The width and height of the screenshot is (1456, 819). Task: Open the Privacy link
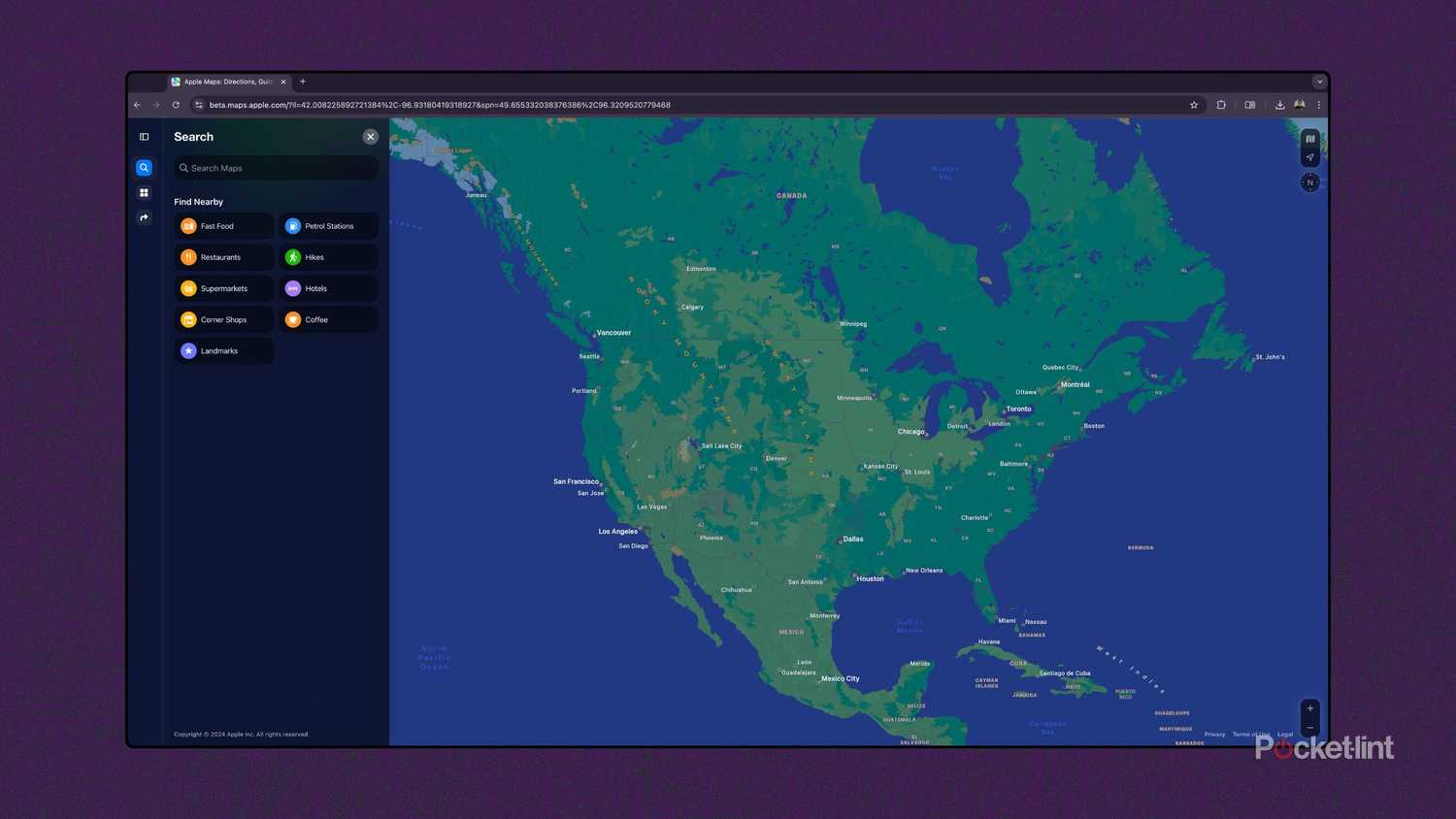tap(1214, 735)
